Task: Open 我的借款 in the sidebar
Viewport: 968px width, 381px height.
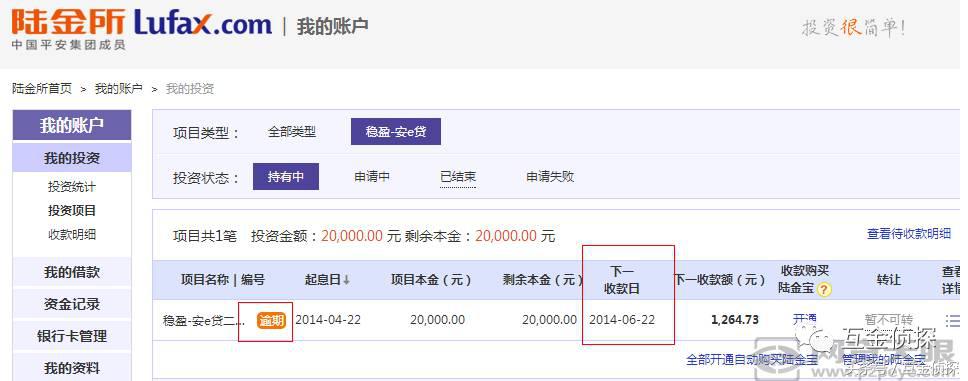Action: click(x=72, y=272)
